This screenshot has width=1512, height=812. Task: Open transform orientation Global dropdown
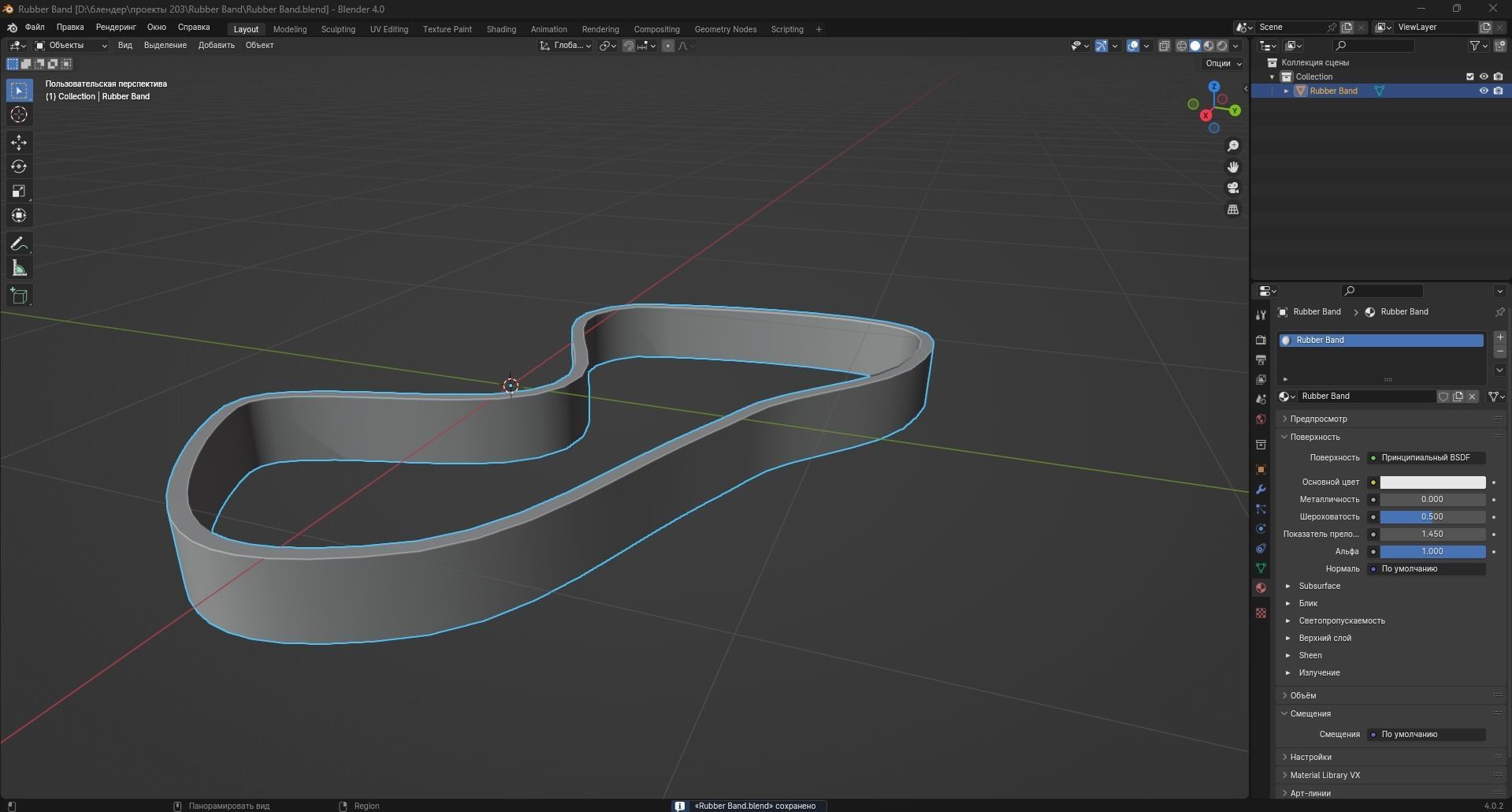pos(566,46)
